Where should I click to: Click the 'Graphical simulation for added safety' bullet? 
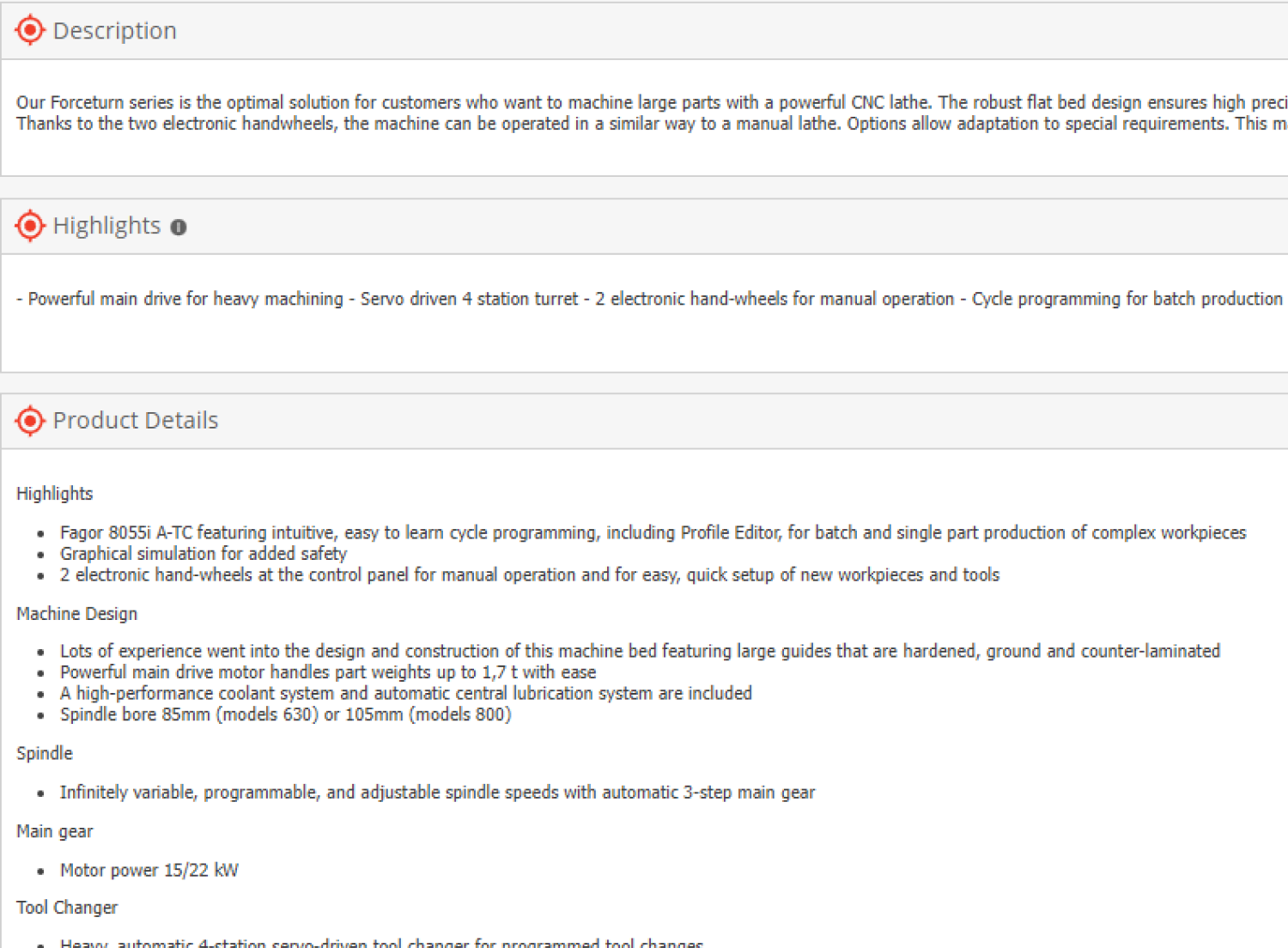click(204, 554)
